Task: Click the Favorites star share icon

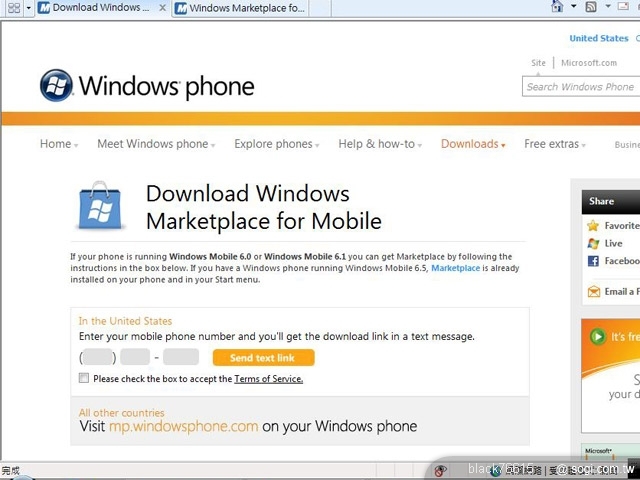Action: coord(593,226)
